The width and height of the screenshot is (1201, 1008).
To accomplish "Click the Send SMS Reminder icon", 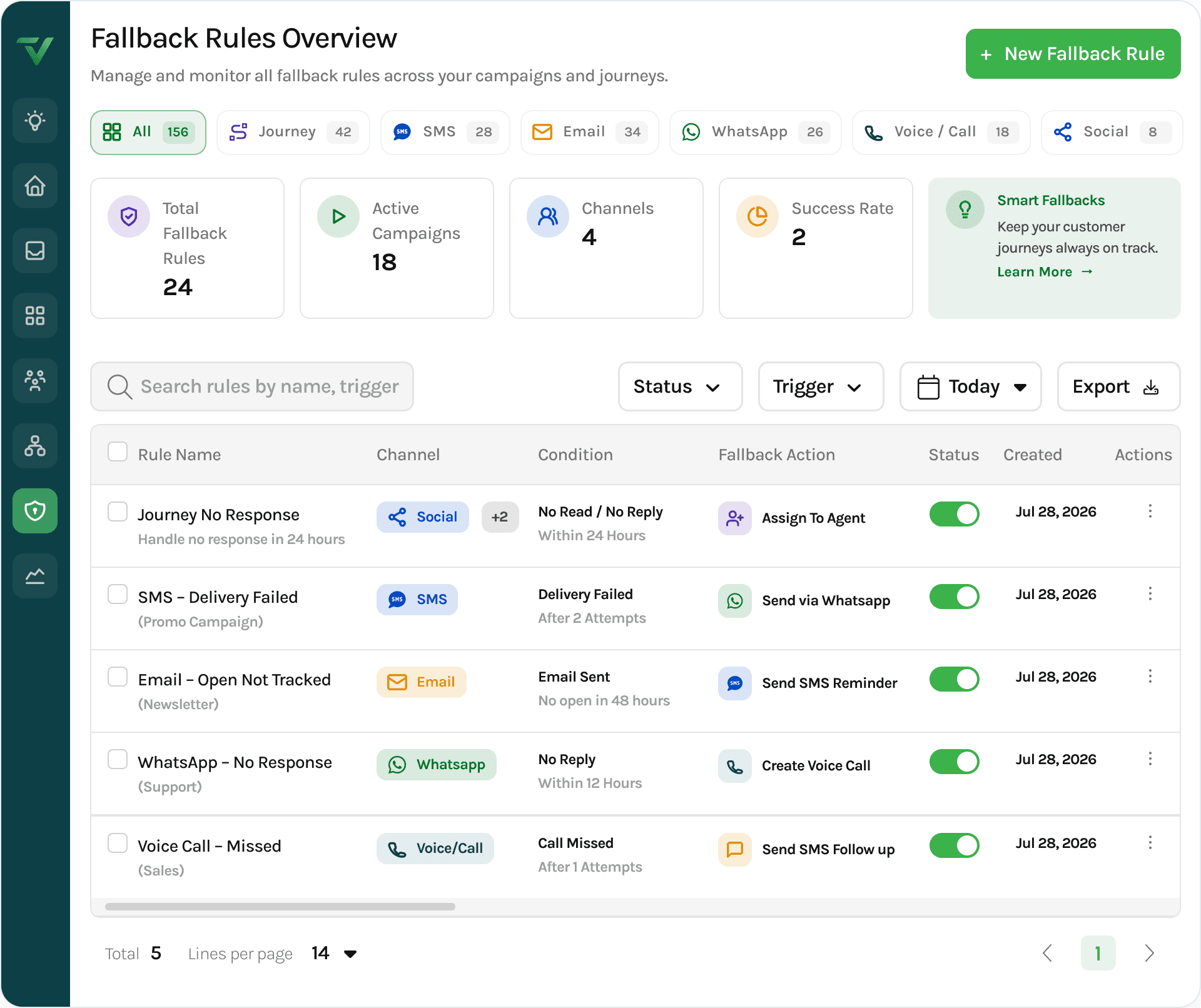I will [x=735, y=683].
